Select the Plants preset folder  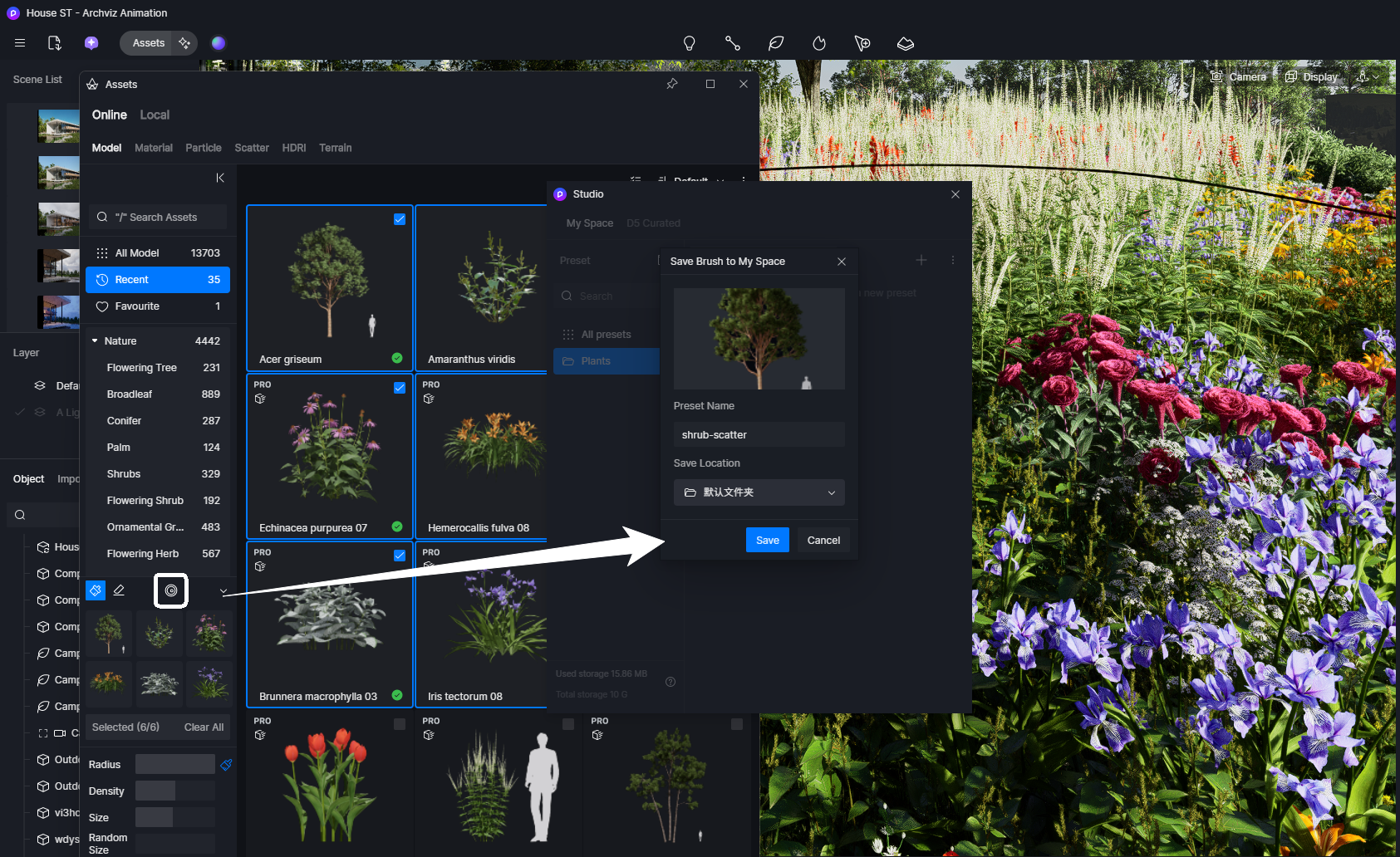tap(607, 361)
